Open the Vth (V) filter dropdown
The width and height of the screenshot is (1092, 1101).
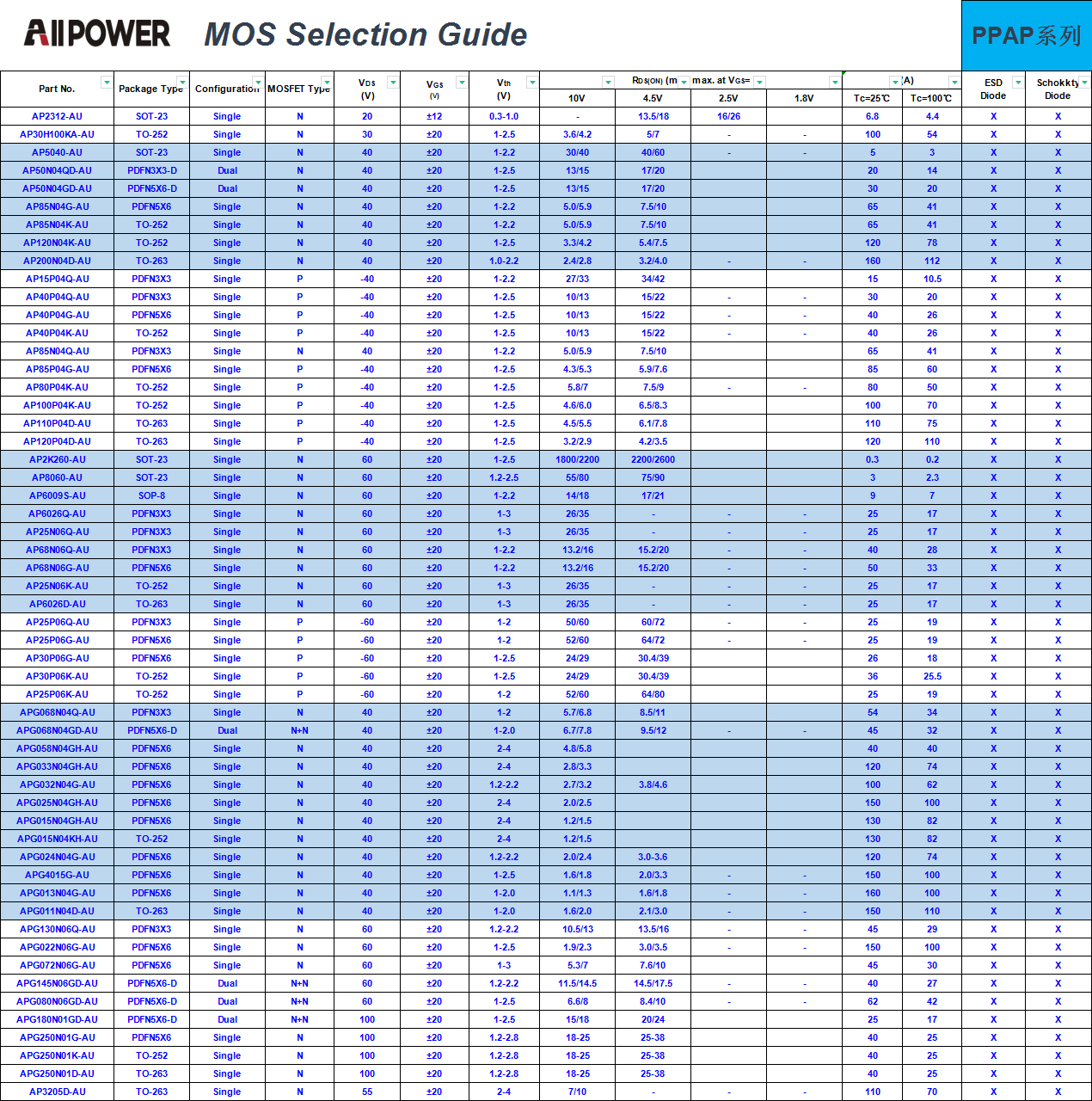[x=532, y=83]
